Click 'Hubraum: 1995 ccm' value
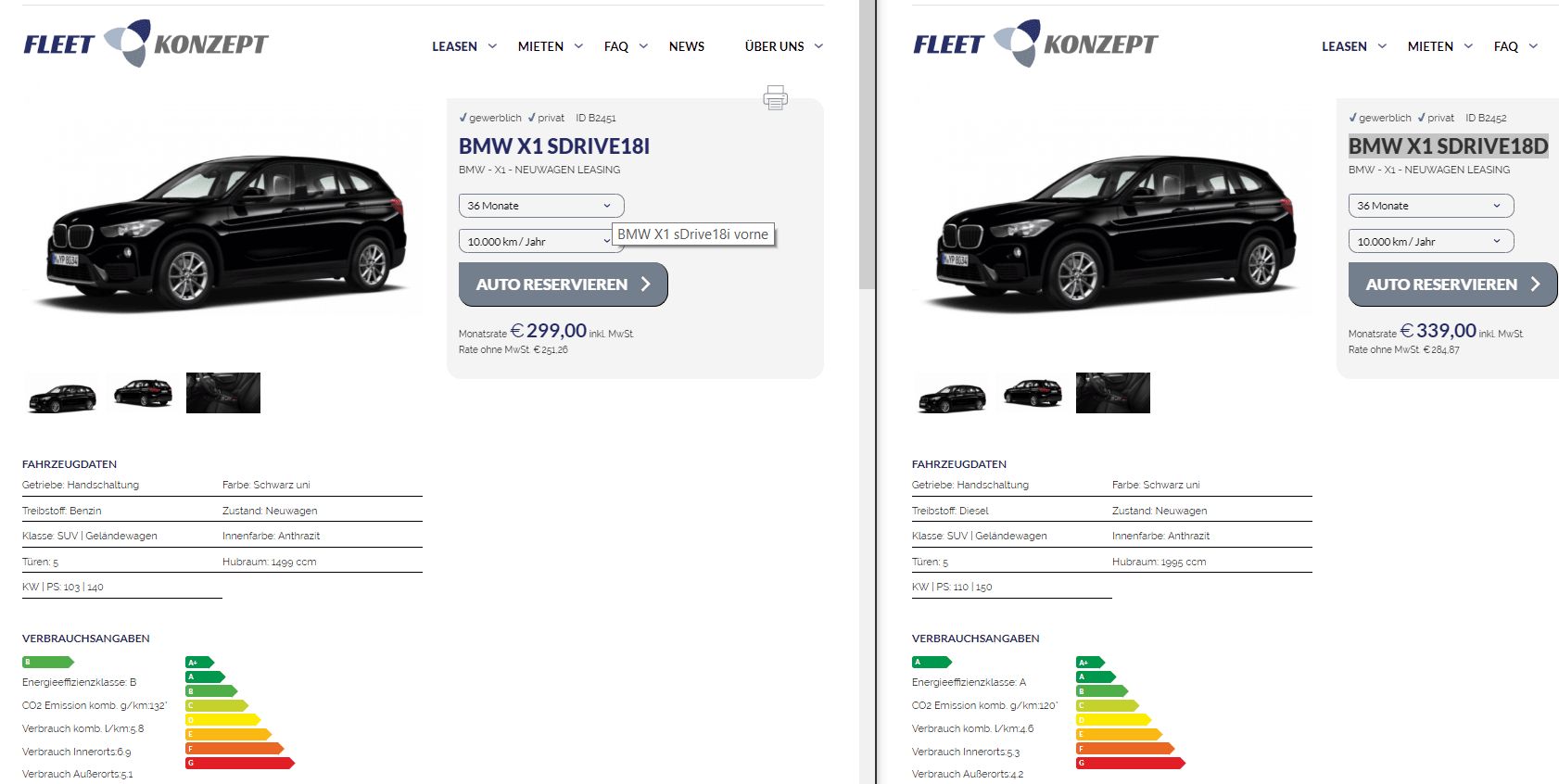 (x=1160, y=562)
